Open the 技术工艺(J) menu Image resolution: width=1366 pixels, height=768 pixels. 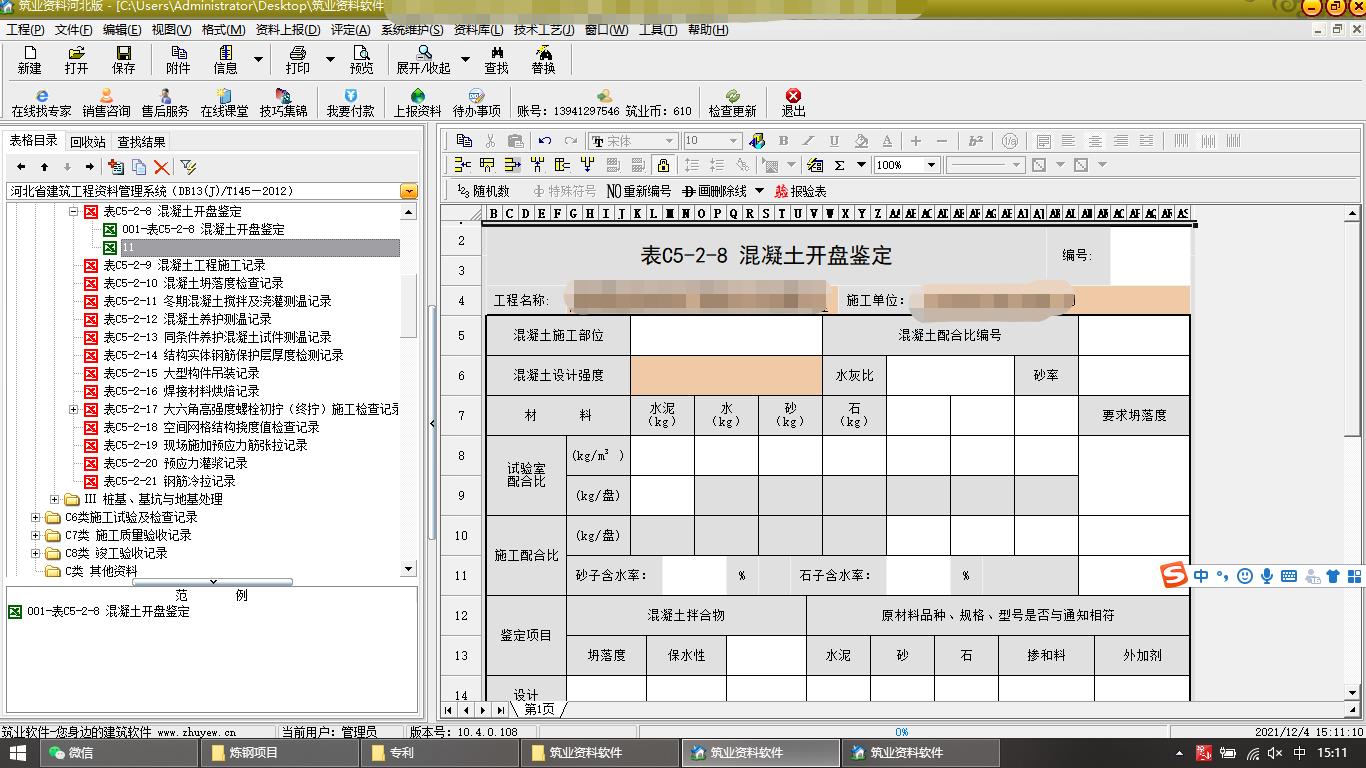click(544, 30)
